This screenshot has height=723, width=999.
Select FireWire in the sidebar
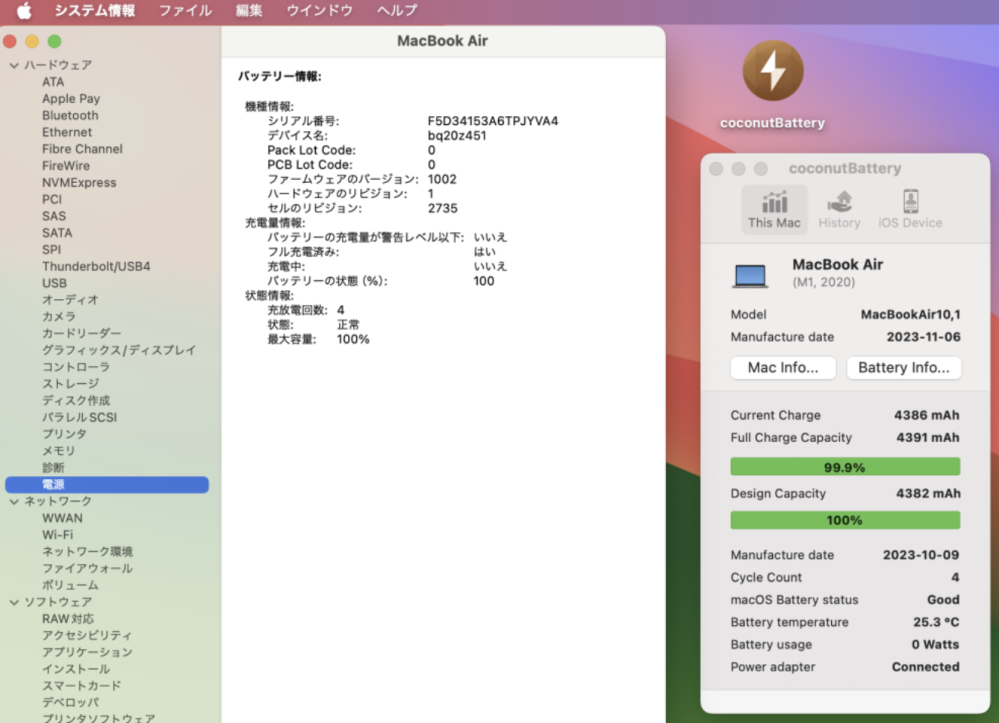pyautogui.click(x=66, y=166)
